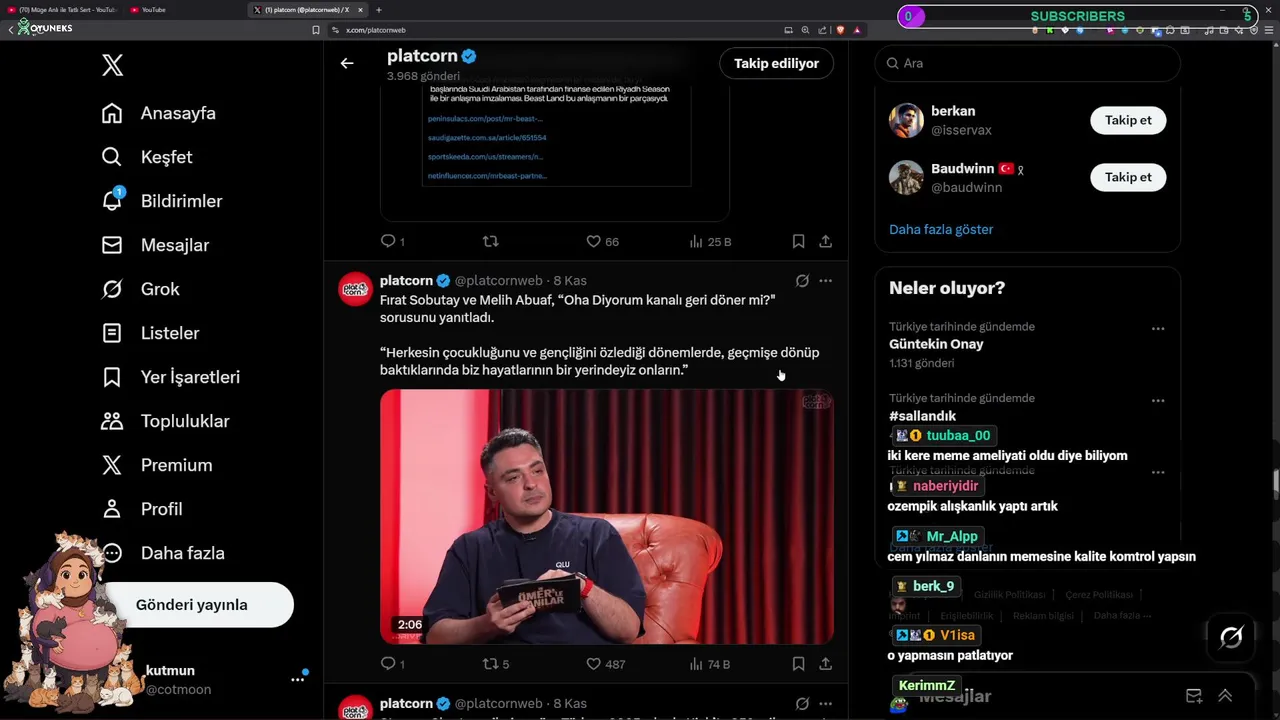Image resolution: width=1280 pixels, height=720 pixels.
Task: Open Grok explain icon on Oha Diyorum tweet
Action: tap(802, 281)
